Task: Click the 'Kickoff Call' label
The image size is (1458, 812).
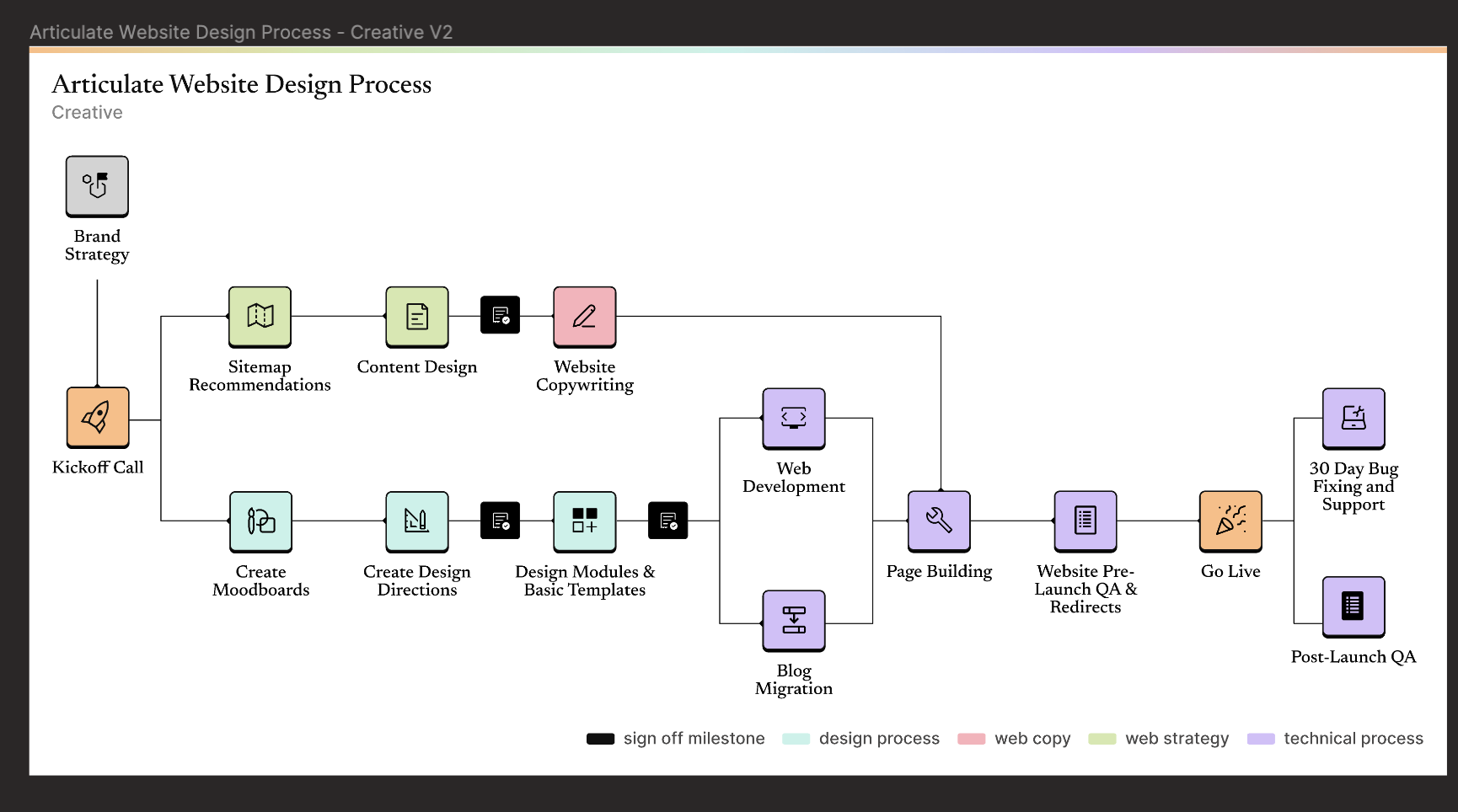Action: [98, 467]
